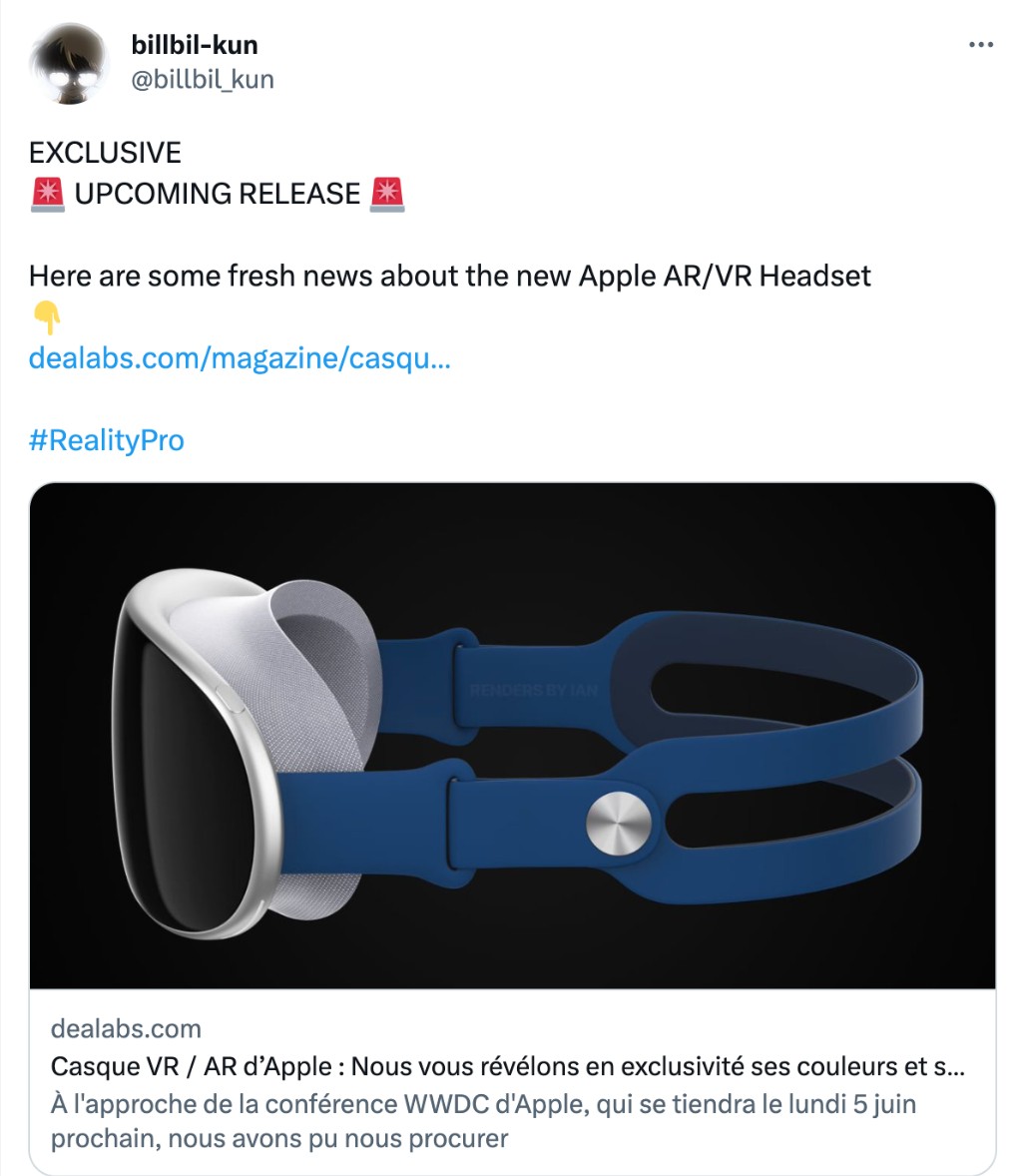Image resolution: width=1022 pixels, height=1176 pixels.
Task: Open the dealabs.com card domain text
Action: 126,1028
